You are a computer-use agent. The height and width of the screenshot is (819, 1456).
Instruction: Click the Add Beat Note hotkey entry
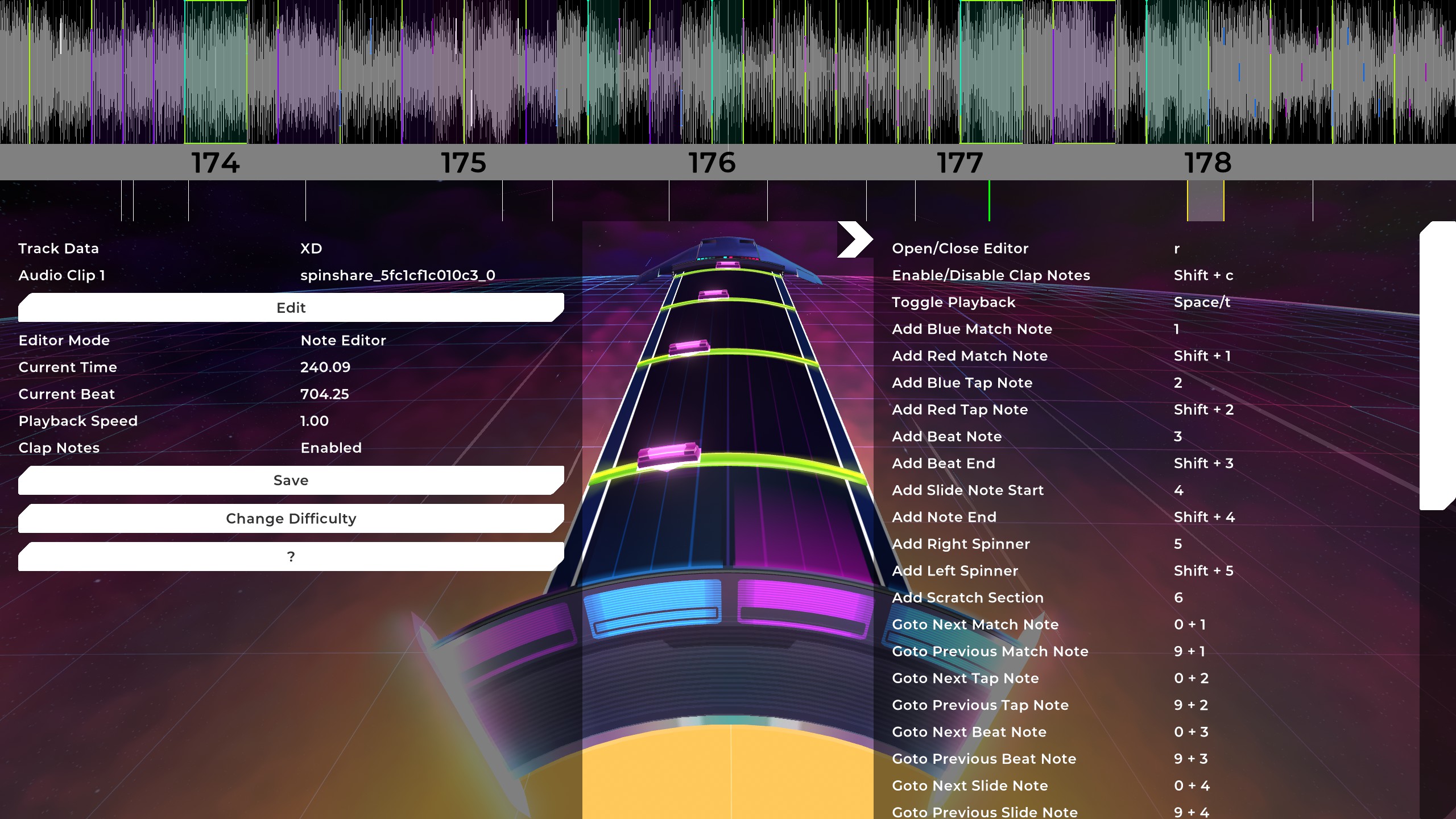pos(946,436)
